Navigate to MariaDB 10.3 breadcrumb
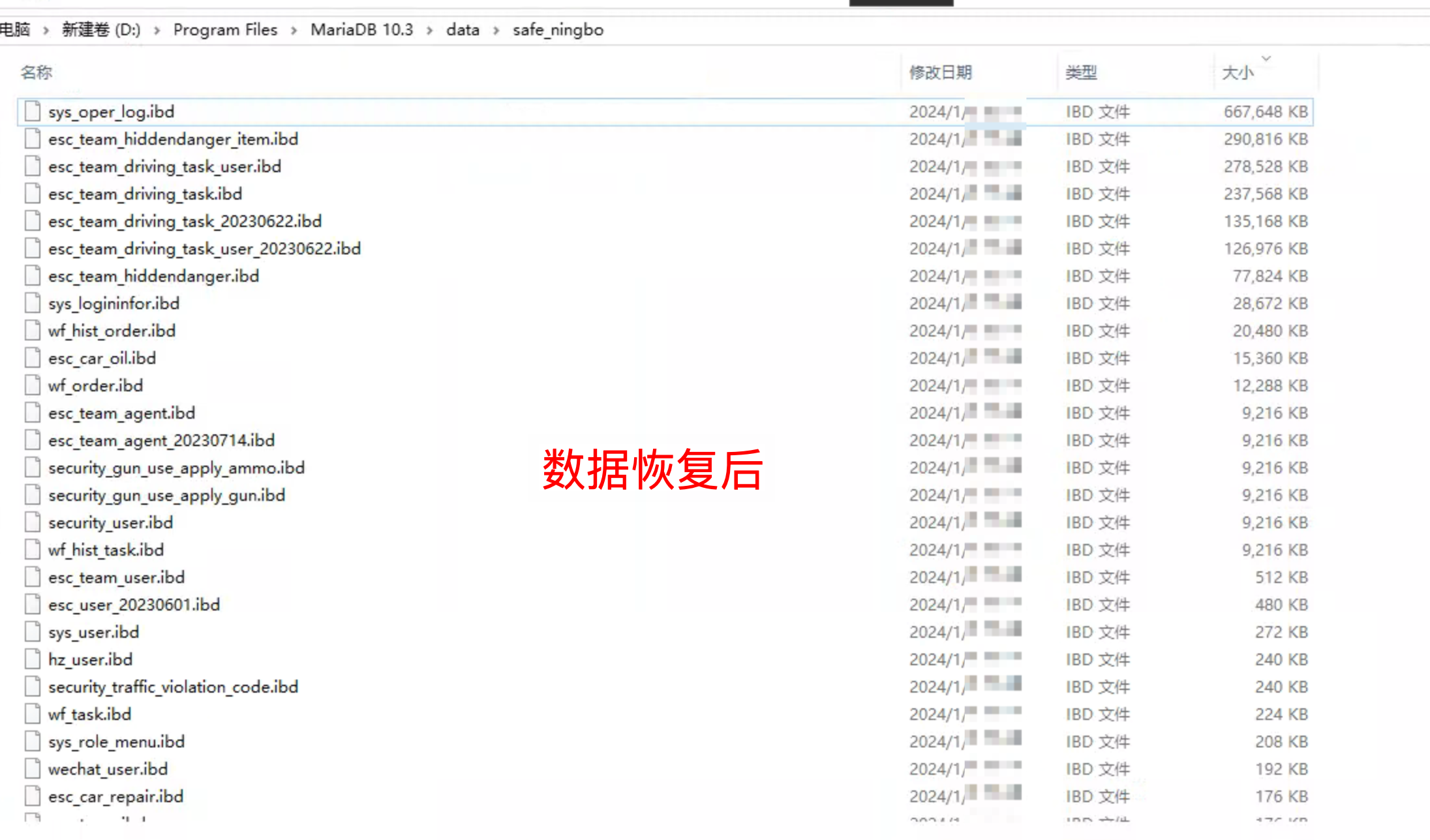The height and width of the screenshot is (840, 1430). click(361, 30)
